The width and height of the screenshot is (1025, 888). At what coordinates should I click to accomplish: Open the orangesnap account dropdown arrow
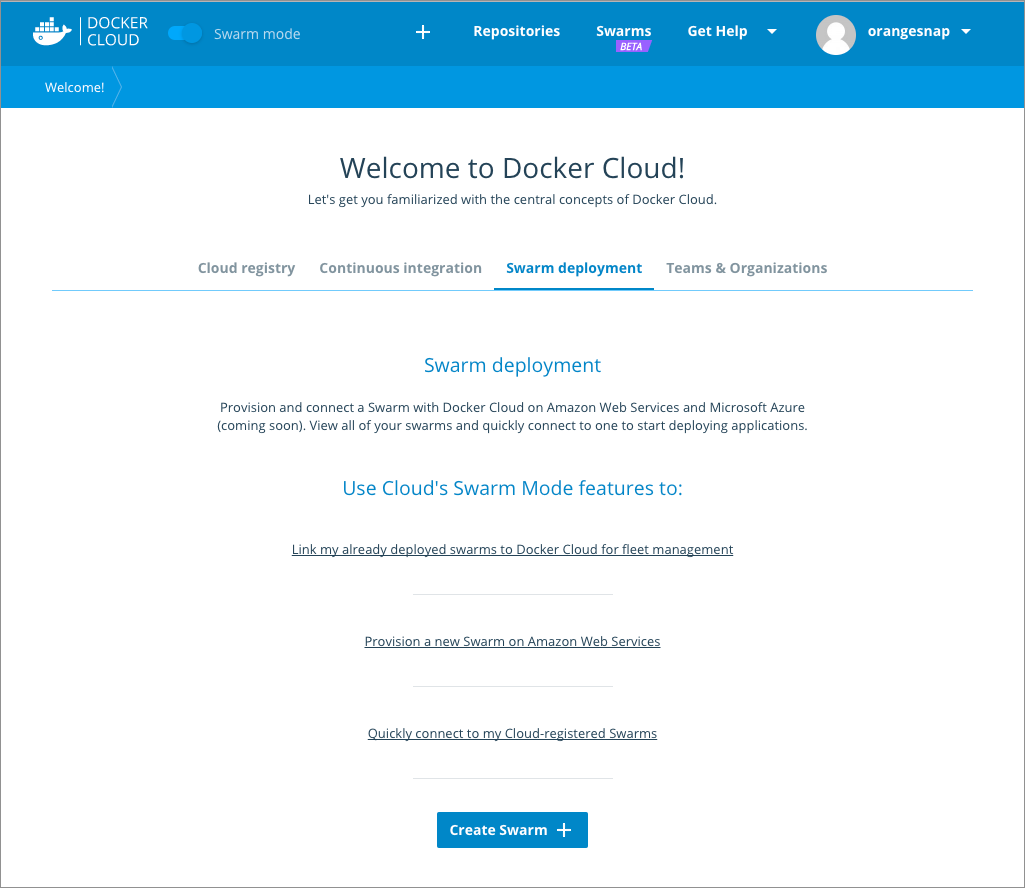(966, 32)
